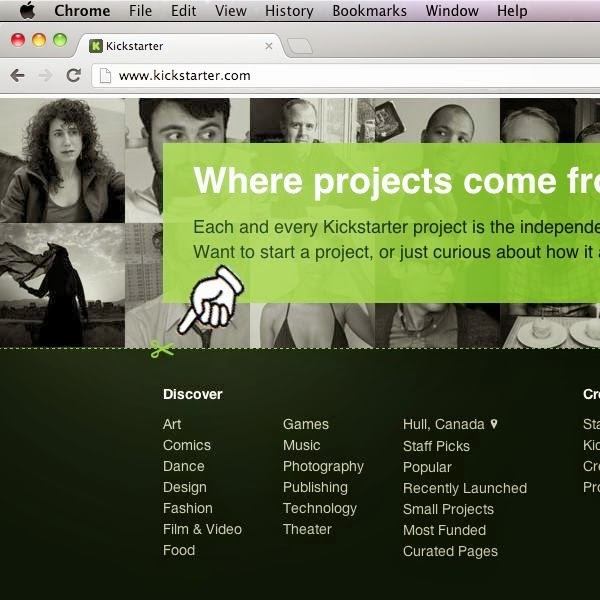The height and width of the screenshot is (600, 600).
Task: Open the Comics category
Action: point(187,445)
